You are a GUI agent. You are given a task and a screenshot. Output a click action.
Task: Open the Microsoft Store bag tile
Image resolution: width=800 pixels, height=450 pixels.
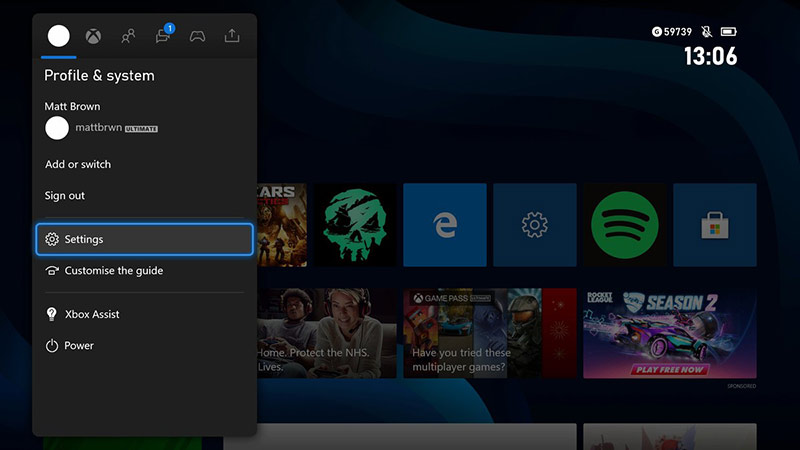[715, 225]
